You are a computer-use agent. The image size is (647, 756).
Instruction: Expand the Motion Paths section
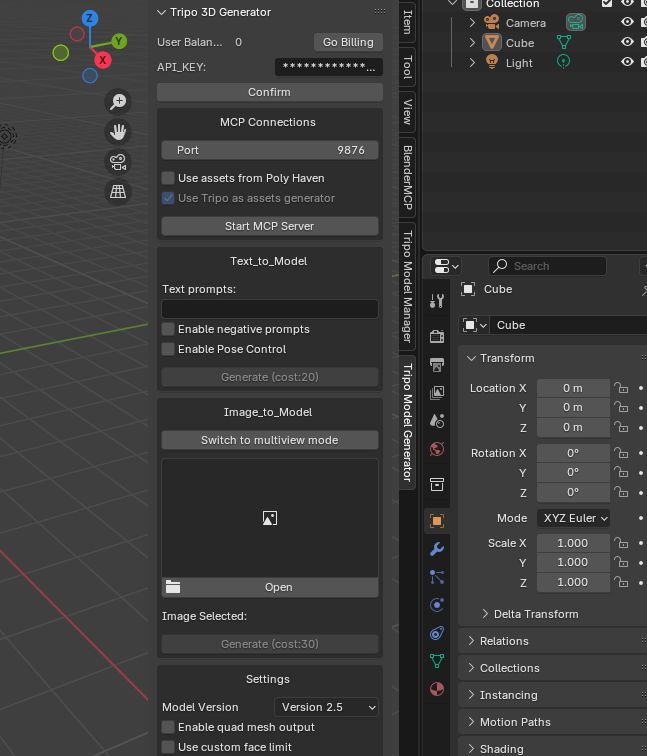(472, 722)
